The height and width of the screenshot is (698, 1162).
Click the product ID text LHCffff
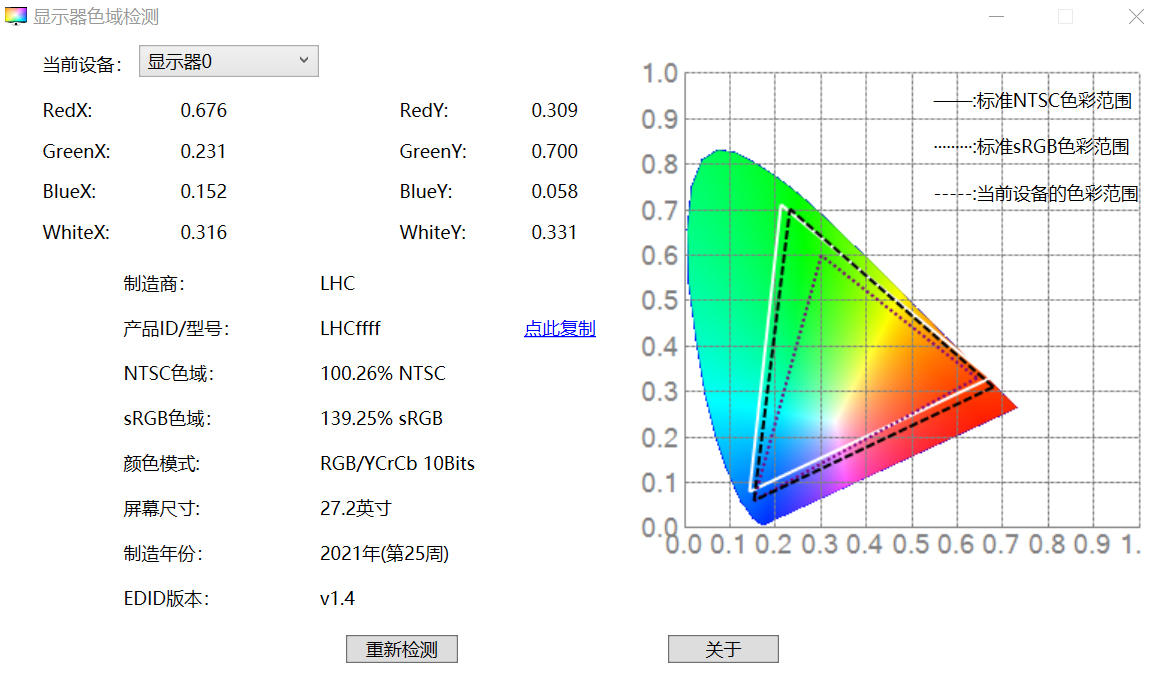(x=349, y=328)
